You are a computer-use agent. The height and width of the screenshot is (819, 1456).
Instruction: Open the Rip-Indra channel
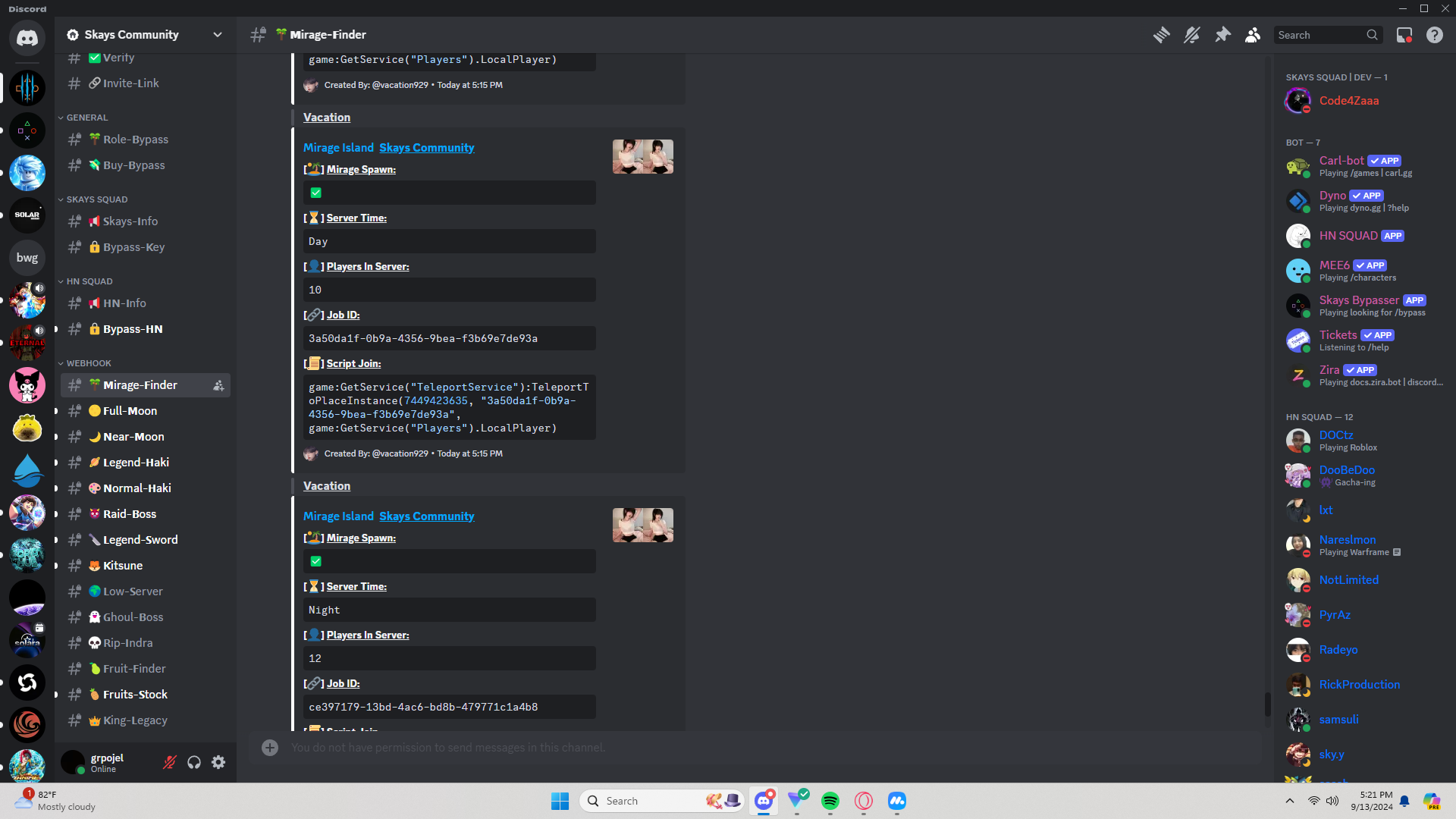tap(146, 643)
